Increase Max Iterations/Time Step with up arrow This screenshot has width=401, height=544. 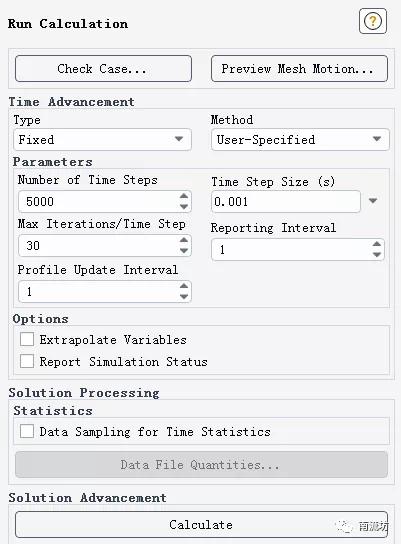pos(184,240)
